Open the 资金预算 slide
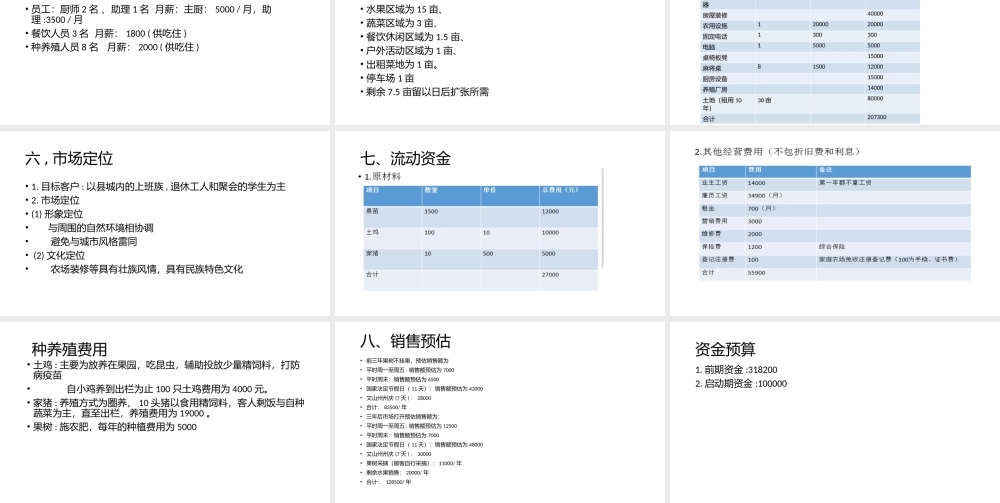 click(835, 412)
